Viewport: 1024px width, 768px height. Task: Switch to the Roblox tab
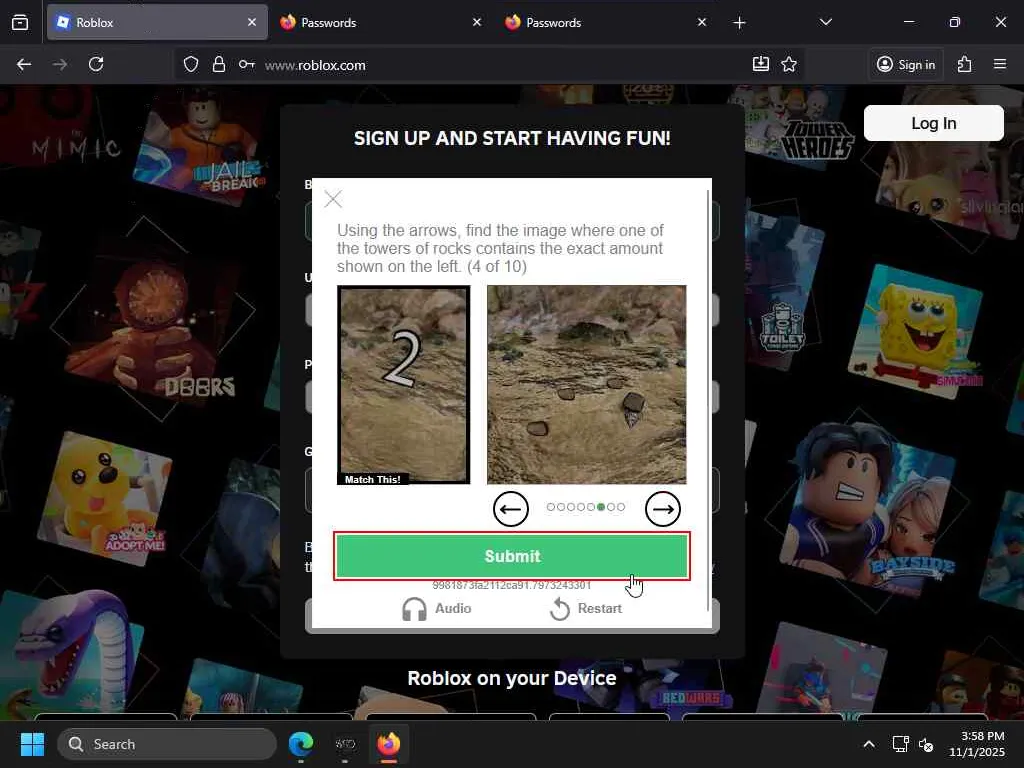pos(157,22)
